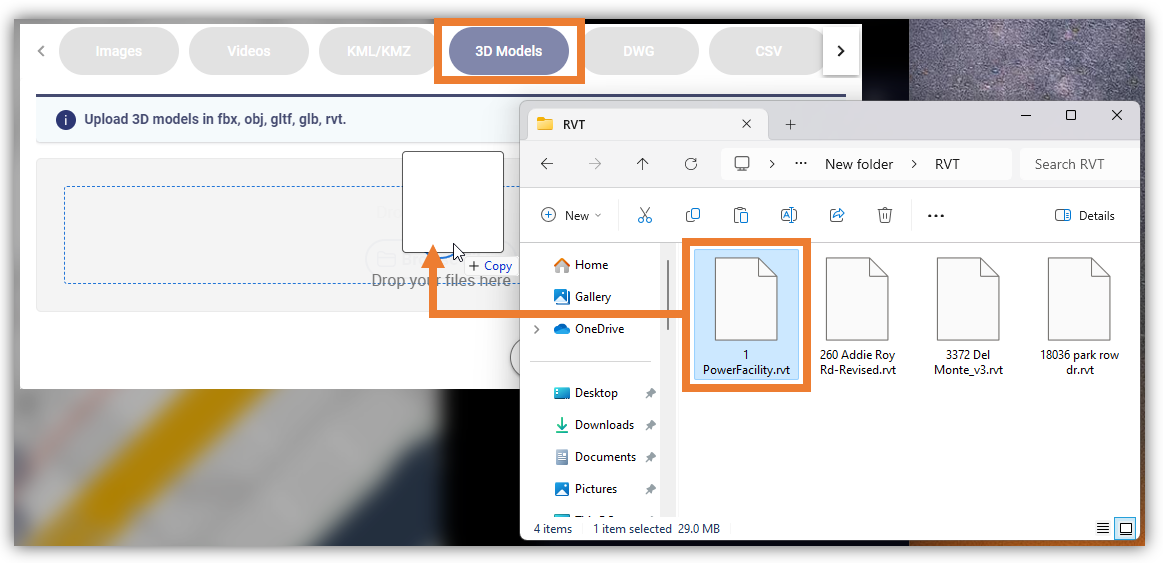
Task: Go forward in File Explorer
Action: click(594, 164)
